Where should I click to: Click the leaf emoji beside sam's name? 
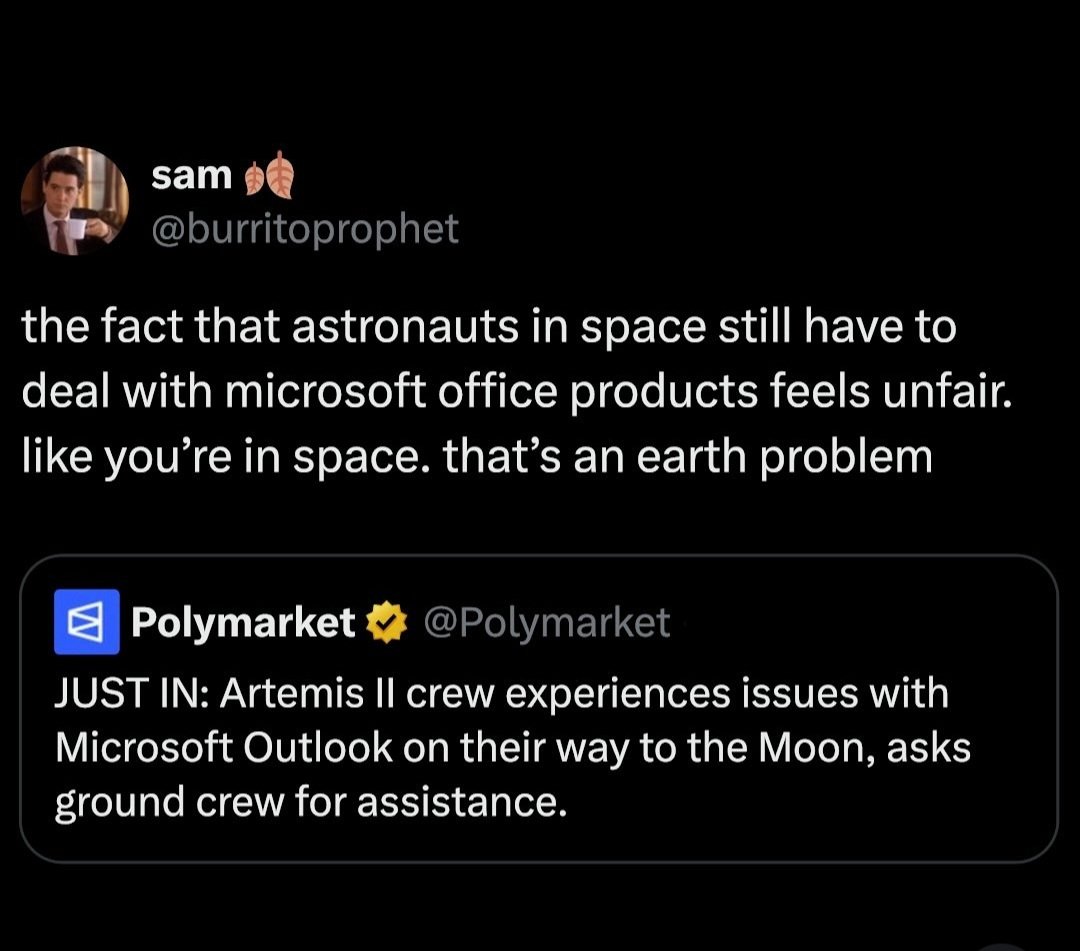(x=267, y=177)
